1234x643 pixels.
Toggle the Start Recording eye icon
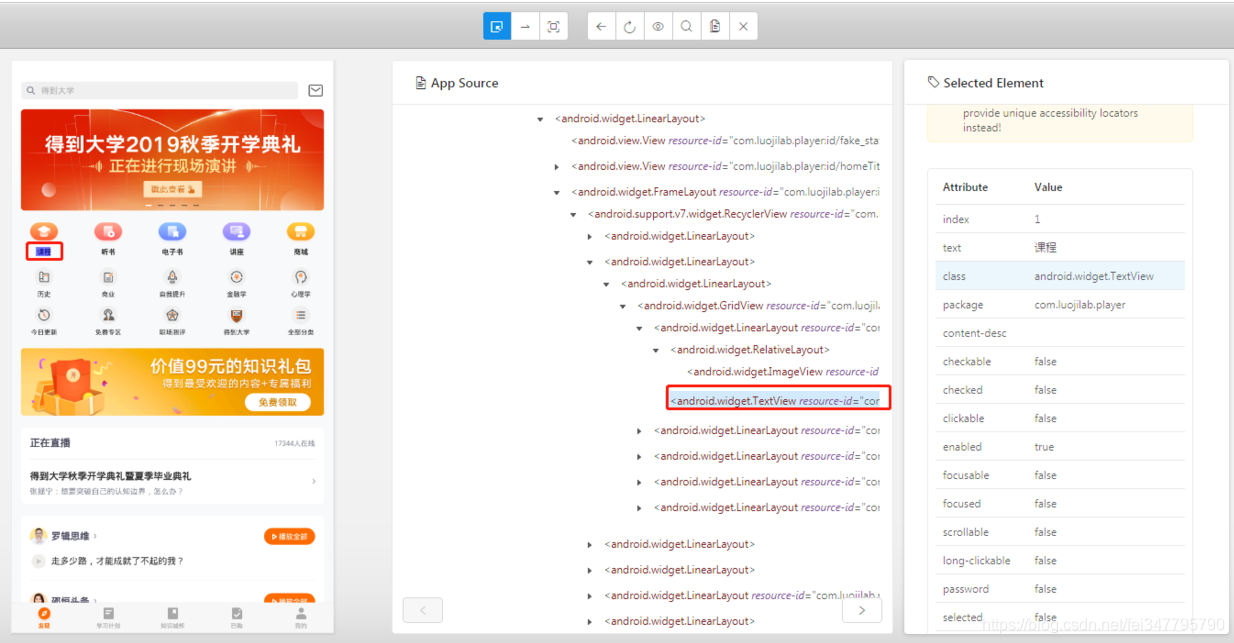[658, 27]
